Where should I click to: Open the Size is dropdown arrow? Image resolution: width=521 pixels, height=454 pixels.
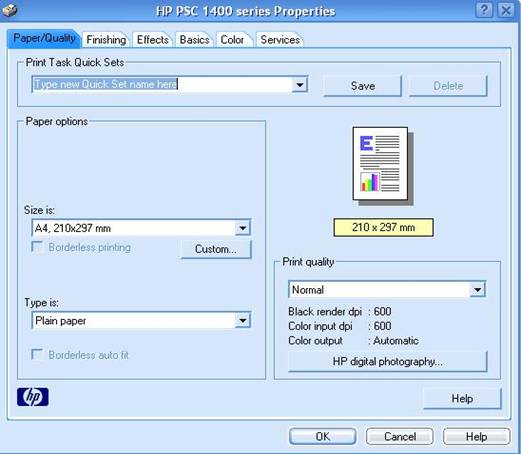coord(243,228)
